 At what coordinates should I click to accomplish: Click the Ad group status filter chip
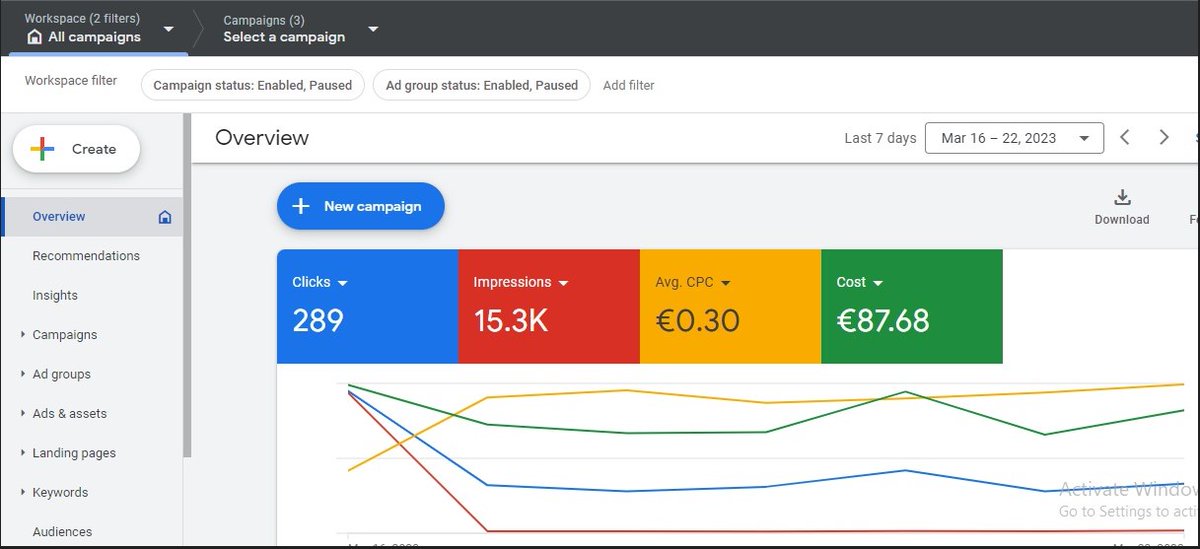pos(481,85)
